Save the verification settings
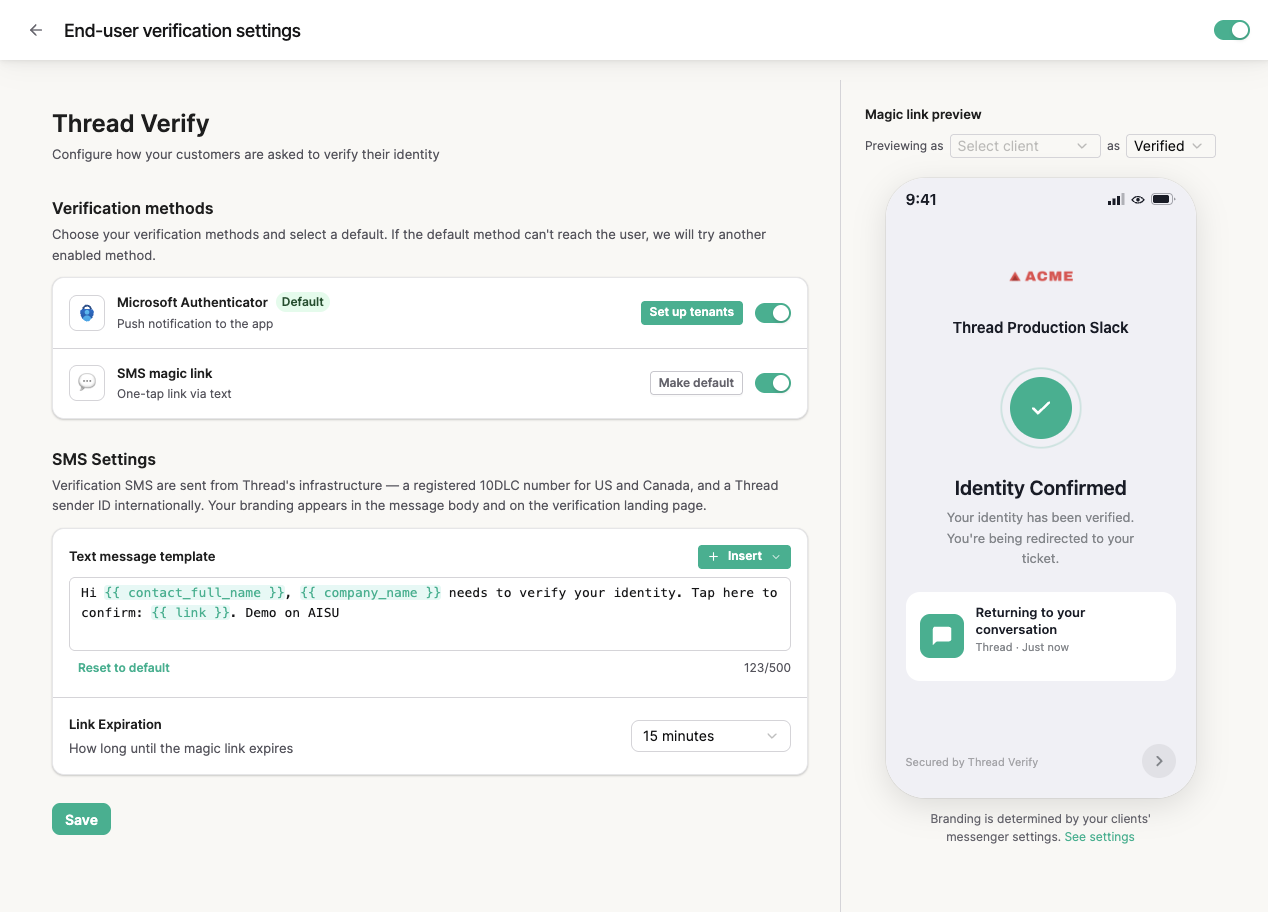1268x912 pixels. (81, 819)
